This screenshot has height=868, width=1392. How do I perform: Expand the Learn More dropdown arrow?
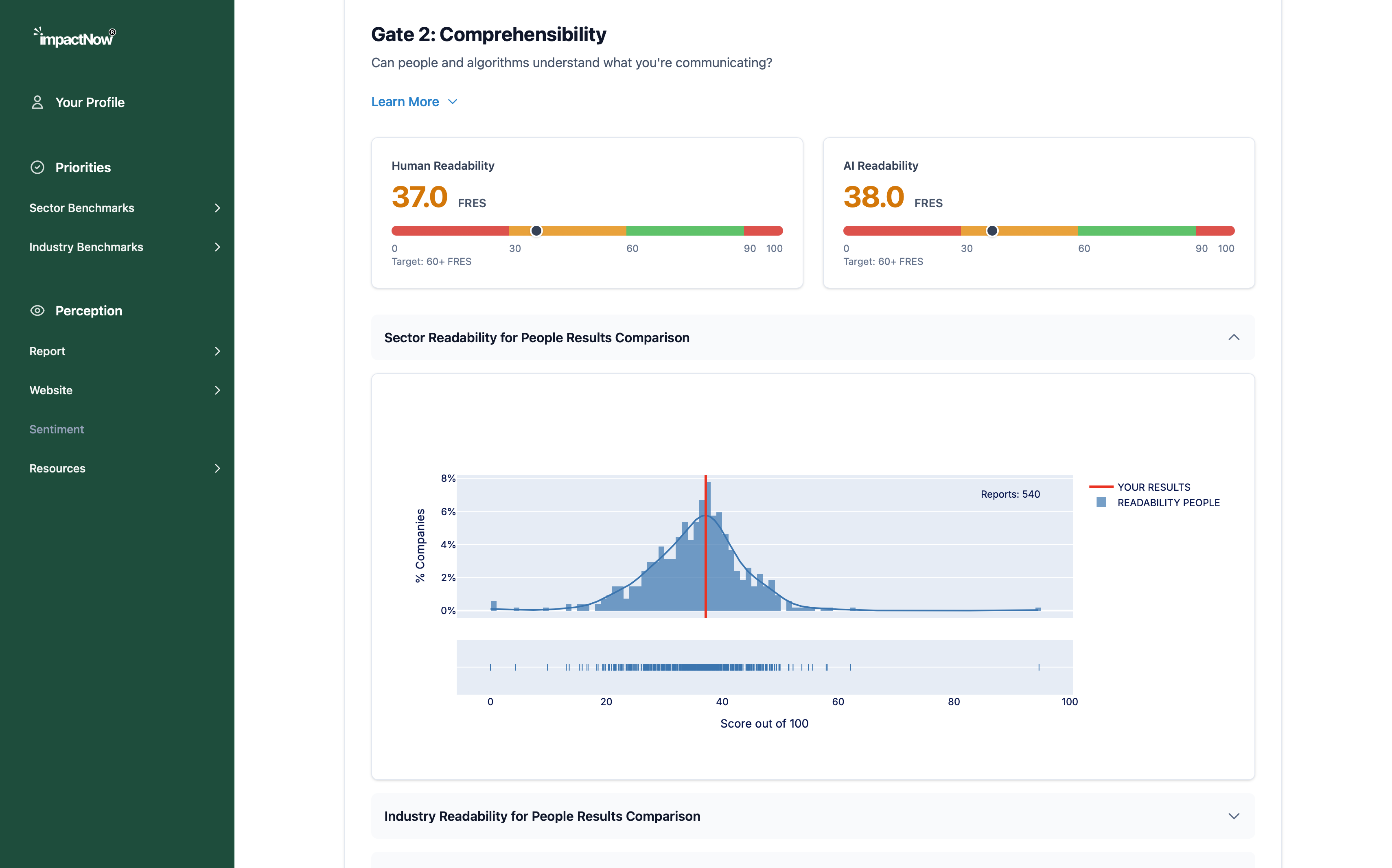click(452, 102)
